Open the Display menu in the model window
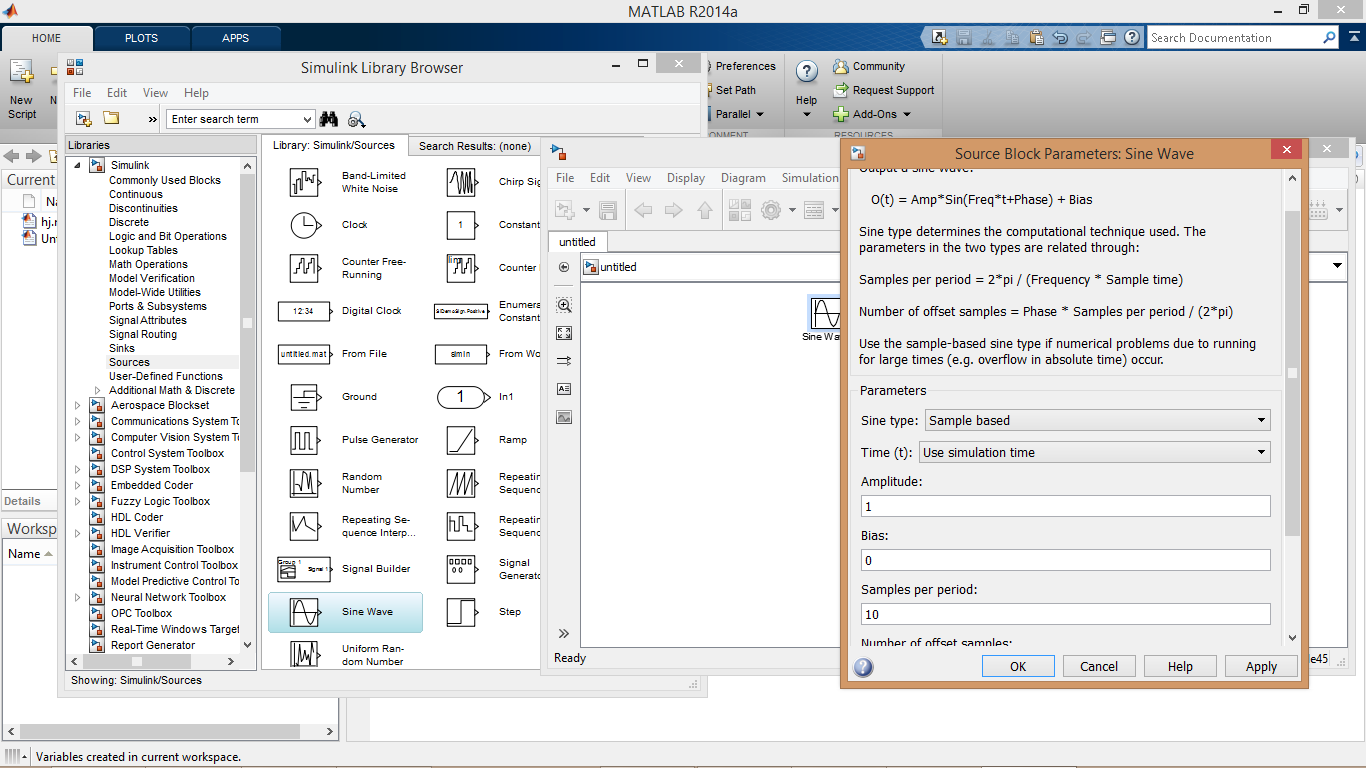Image resolution: width=1366 pixels, height=768 pixels. (x=686, y=178)
